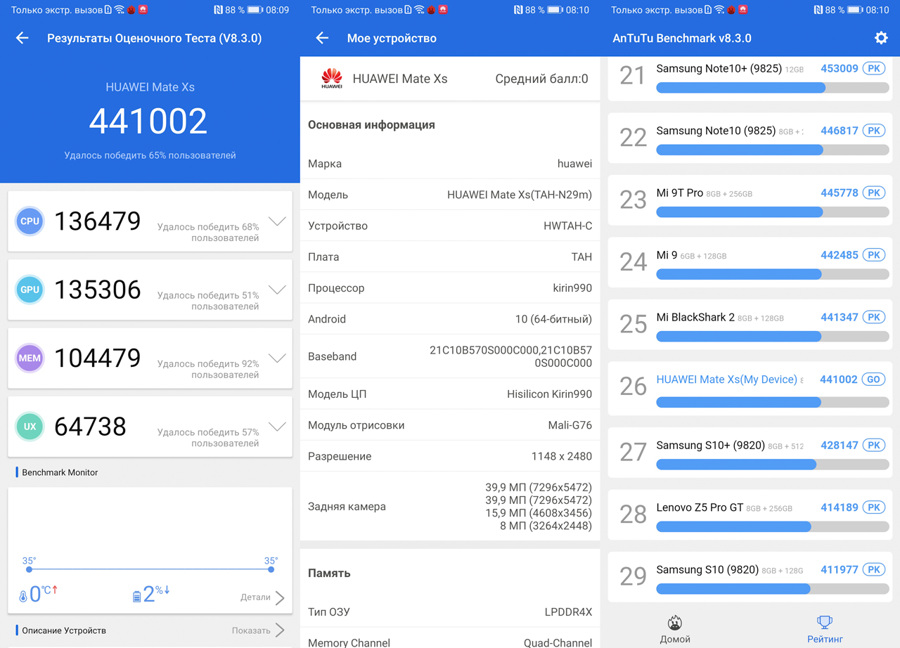Screen dimensions: 900x648
Task: Tap the 'Задняя камера' row
Action: 450,506
